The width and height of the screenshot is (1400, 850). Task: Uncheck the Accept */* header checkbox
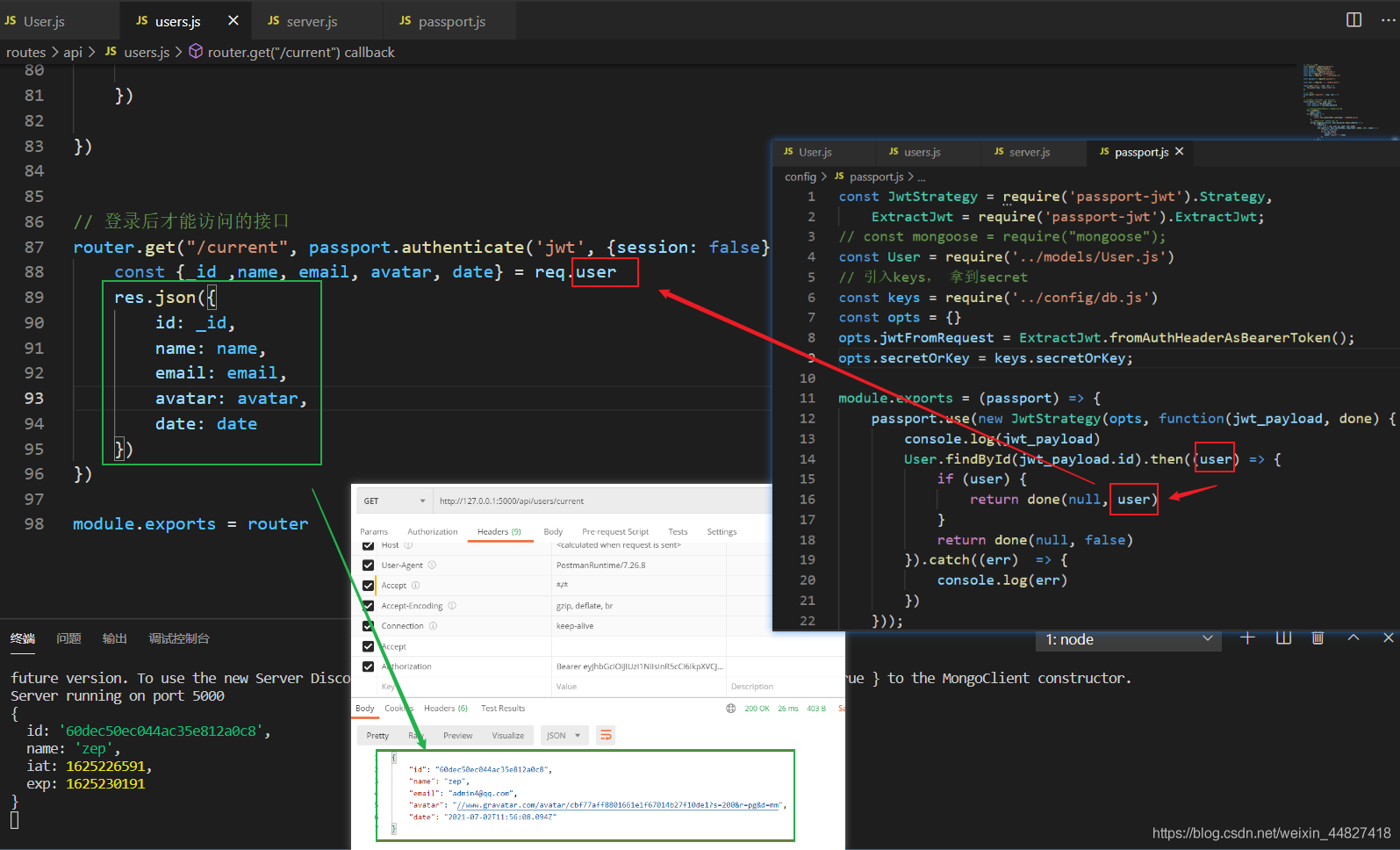[368, 586]
